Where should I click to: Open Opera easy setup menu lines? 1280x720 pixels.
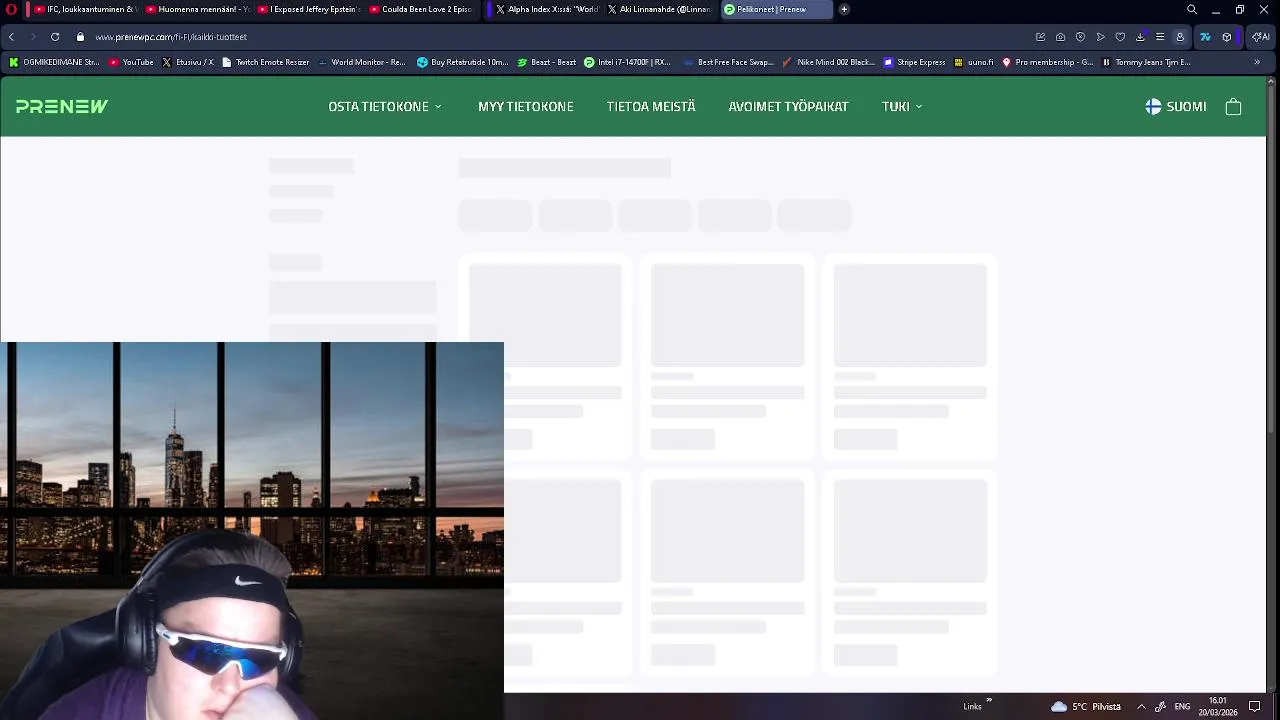[1160, 37]
